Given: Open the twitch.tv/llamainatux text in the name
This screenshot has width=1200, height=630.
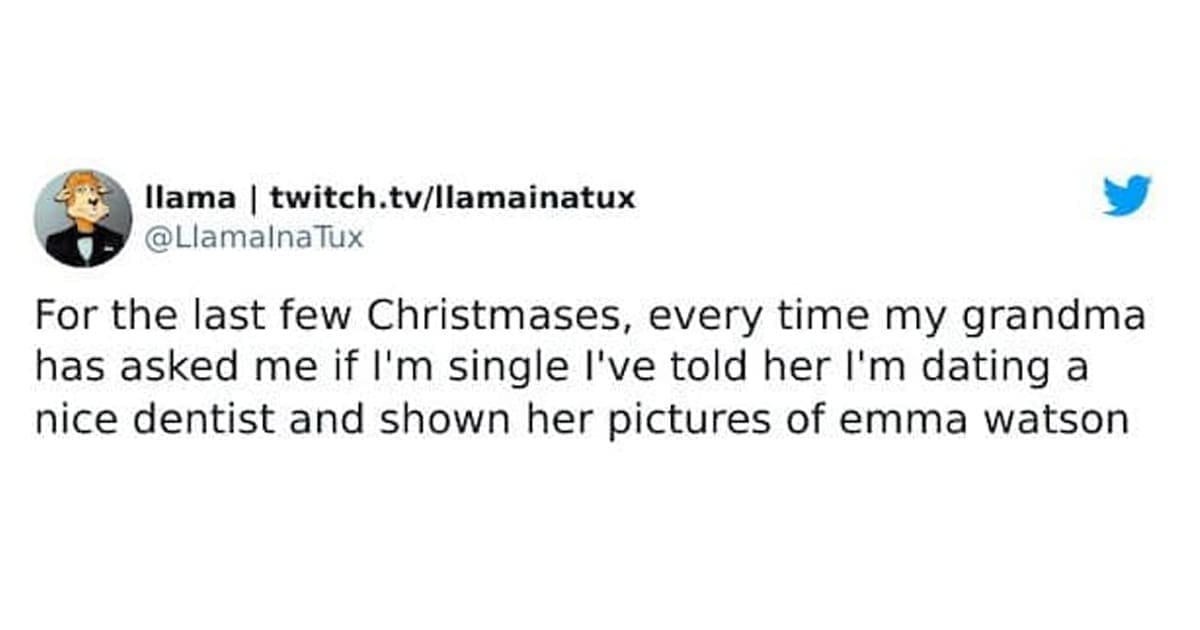Looking at the screenshot, I should click(453, 197).
